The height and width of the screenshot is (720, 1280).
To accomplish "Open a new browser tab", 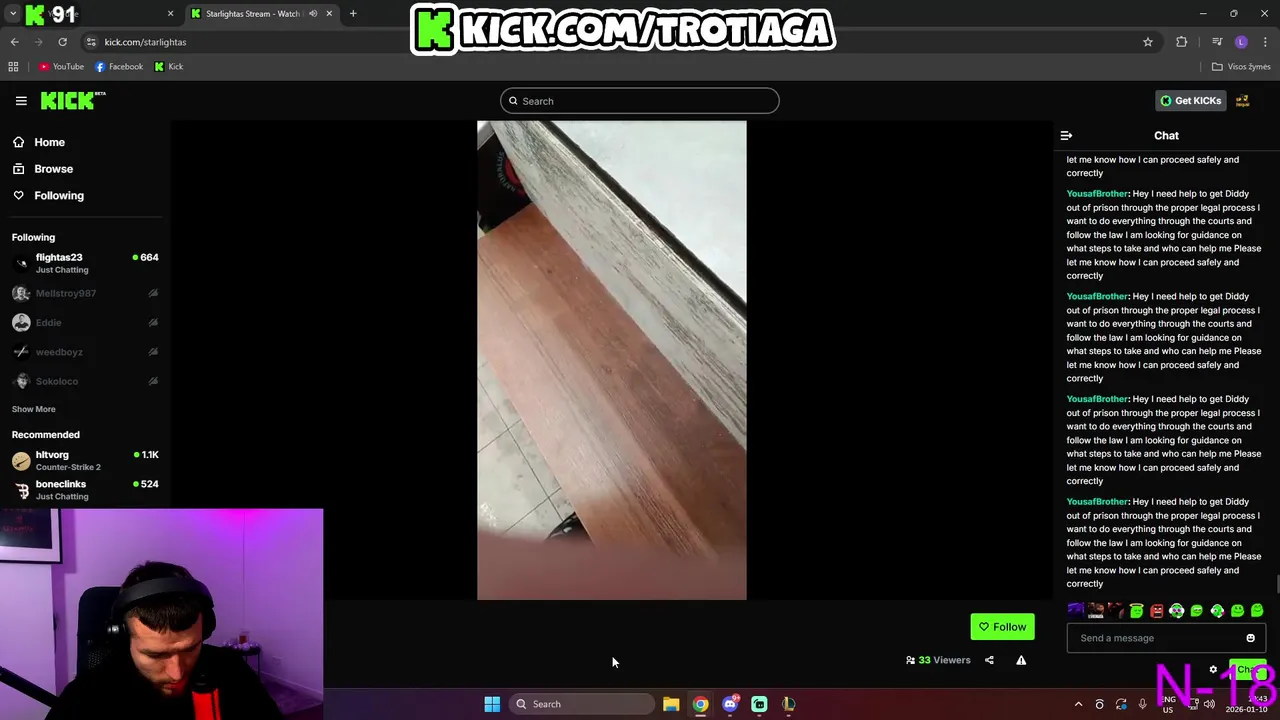I will point(353,14).
